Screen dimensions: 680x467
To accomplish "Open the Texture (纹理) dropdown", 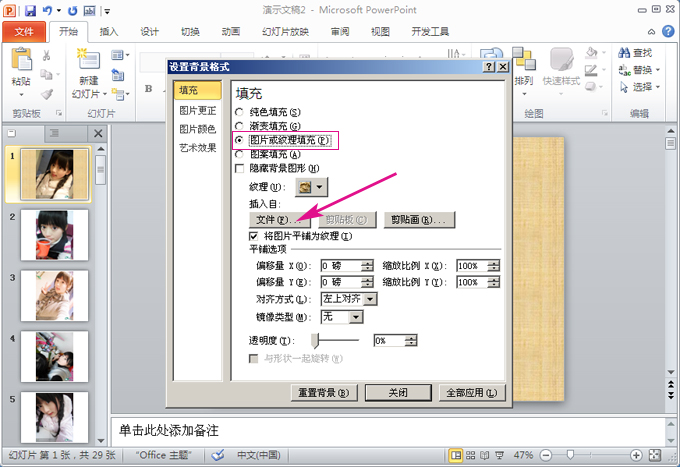I will [311, 187].
